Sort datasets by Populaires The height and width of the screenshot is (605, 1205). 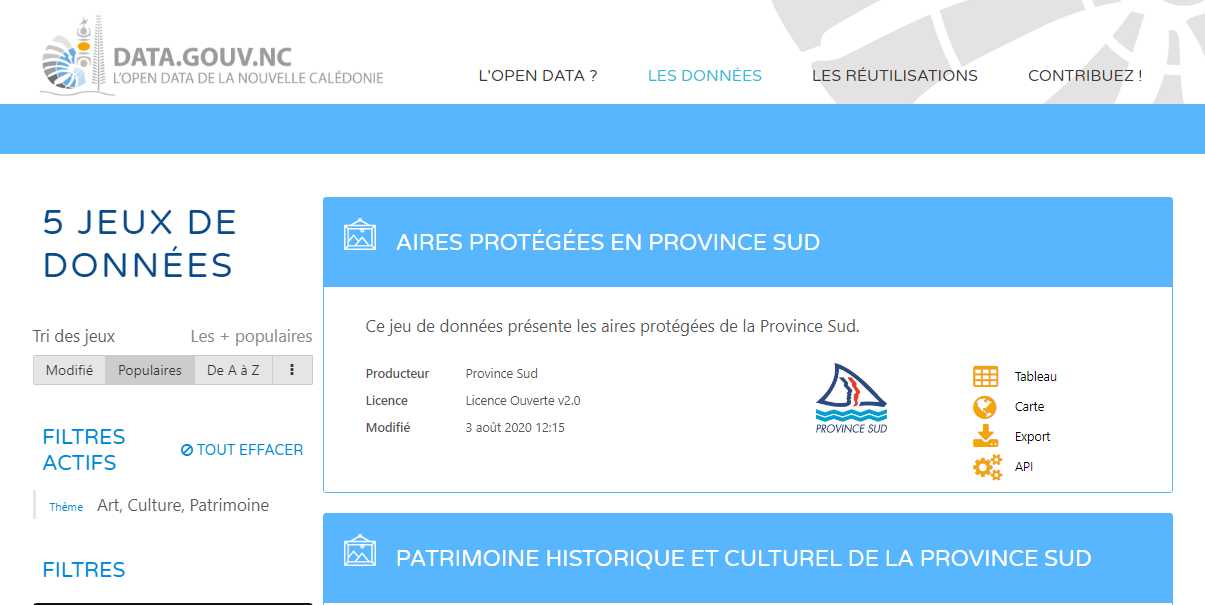click(150, 370)
